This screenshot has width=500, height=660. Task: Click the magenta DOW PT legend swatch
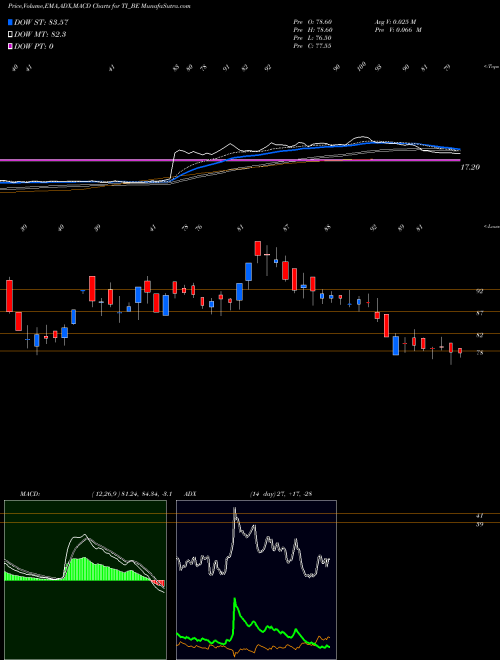tap(10, 46)
